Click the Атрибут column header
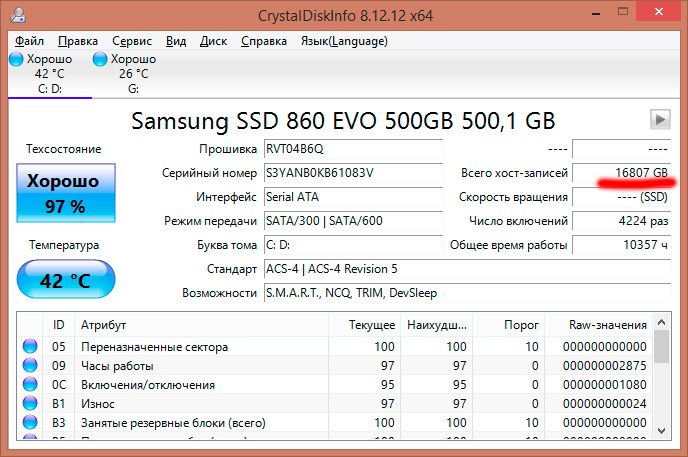688x457 pixels. [x=201, y=325]
